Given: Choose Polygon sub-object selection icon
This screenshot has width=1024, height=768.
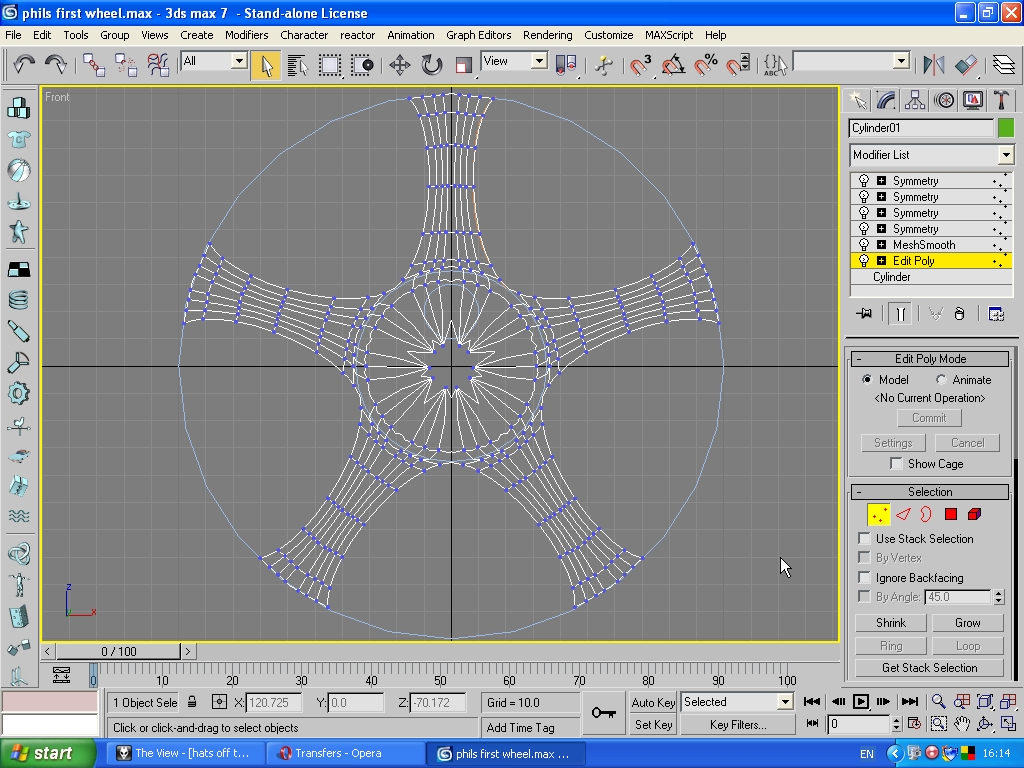Looking at the screenshot, I should coord(951,514).
